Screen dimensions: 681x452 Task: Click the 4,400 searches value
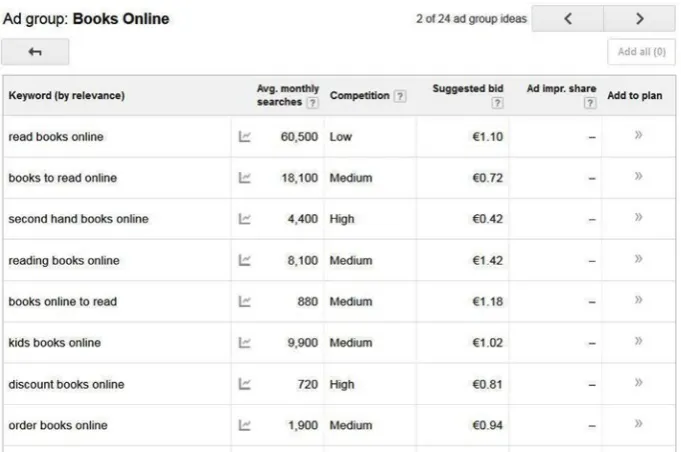[303, 219]
